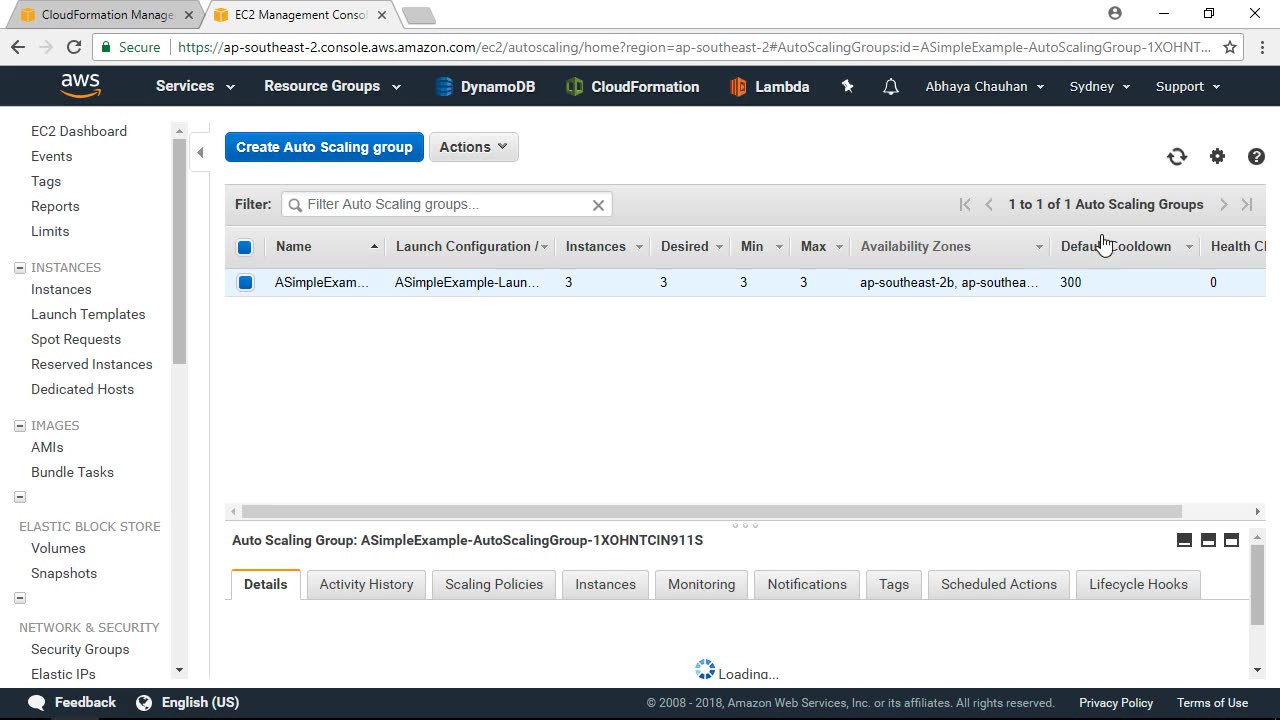Go to next page of results
This screenshot has width=1280, height=720.
coord(1223,204)
